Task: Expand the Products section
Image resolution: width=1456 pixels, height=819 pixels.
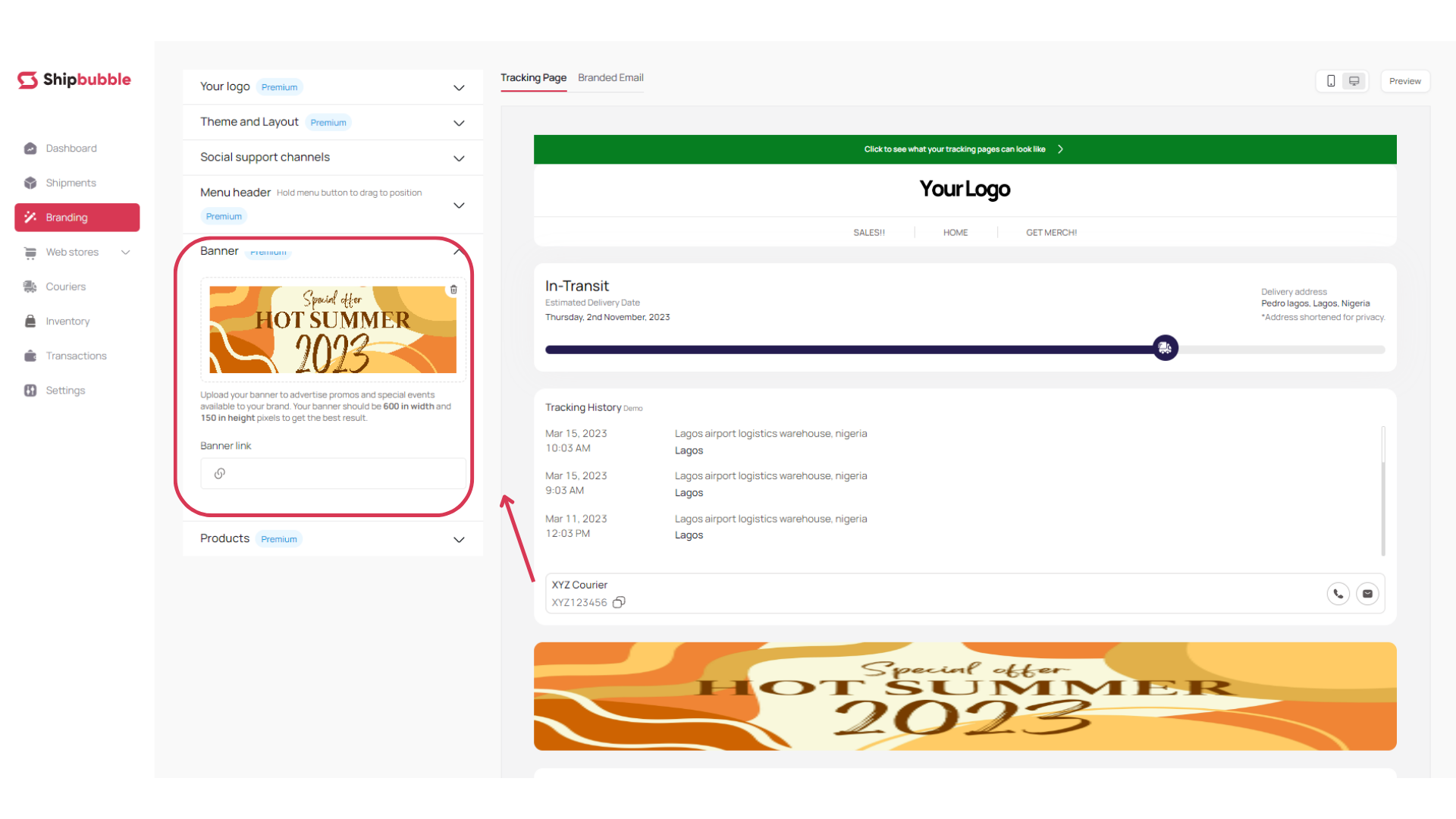Action: [x=459, y=539]
